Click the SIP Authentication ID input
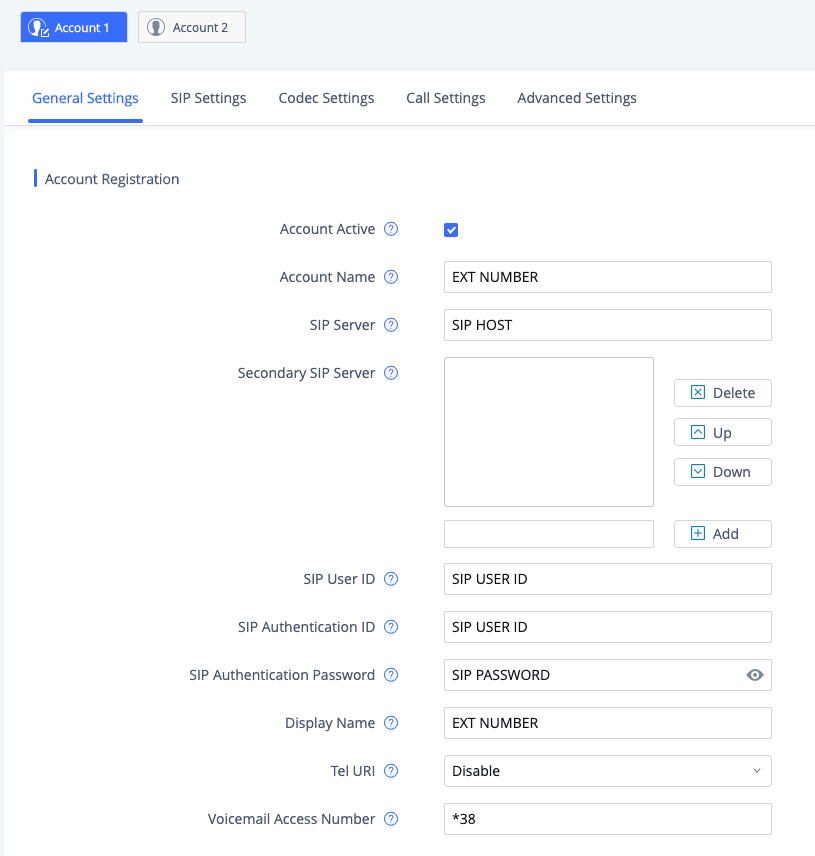This screenshot has width=815, height=856. [608, 627]
